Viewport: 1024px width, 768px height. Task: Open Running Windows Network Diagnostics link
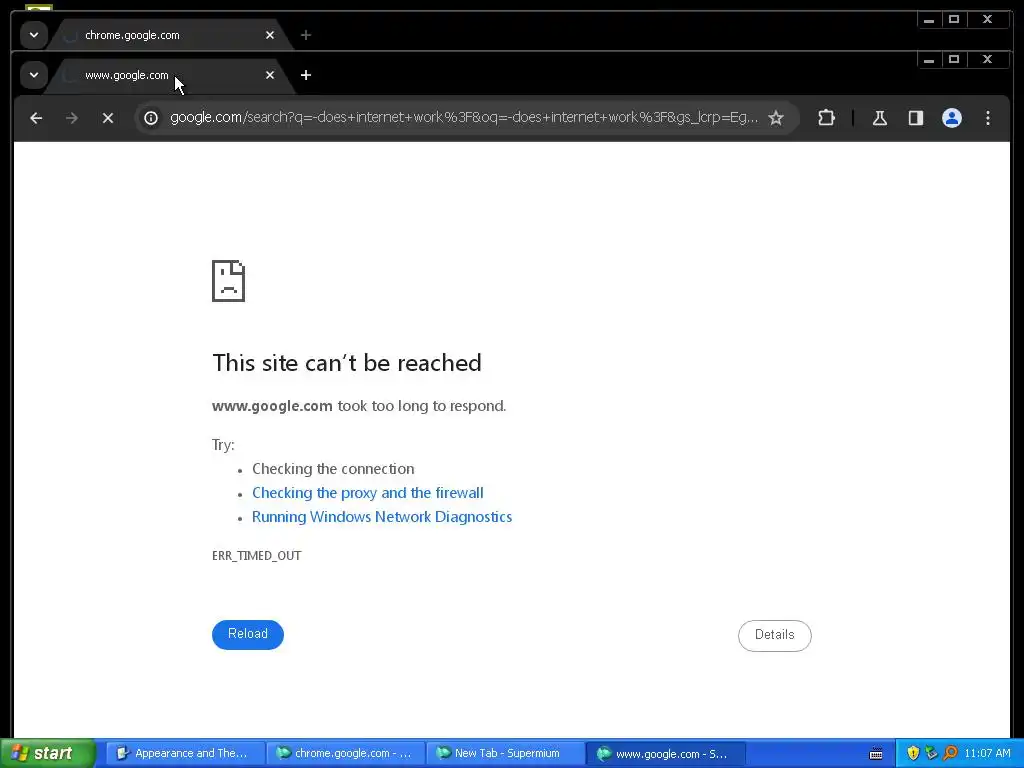tap(382, 517)
